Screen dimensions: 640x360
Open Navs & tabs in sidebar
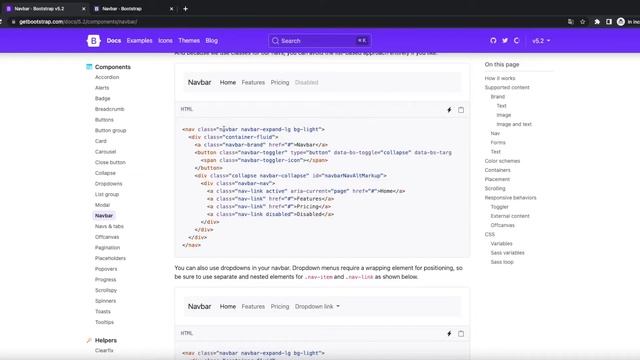pyautogui.click(x=109, y=226)
